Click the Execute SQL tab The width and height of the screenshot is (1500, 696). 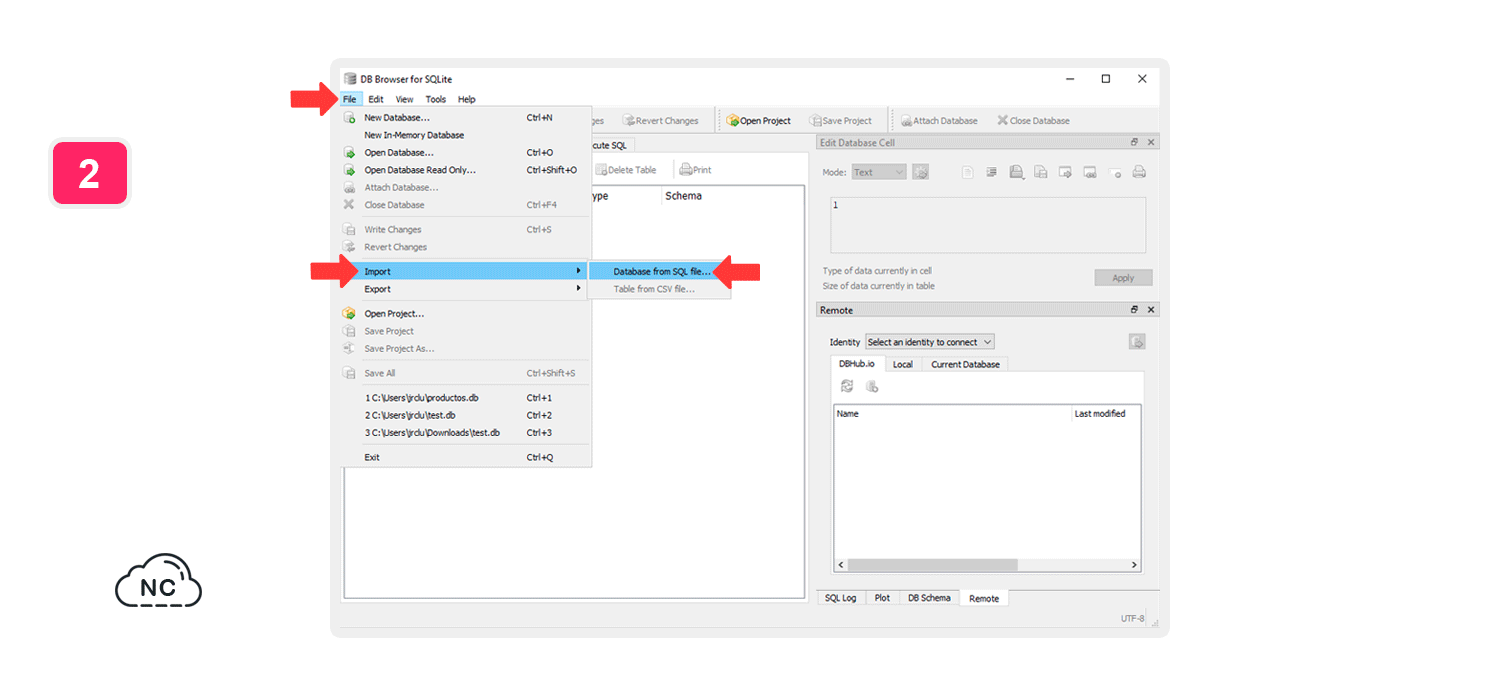pos(611,146)
